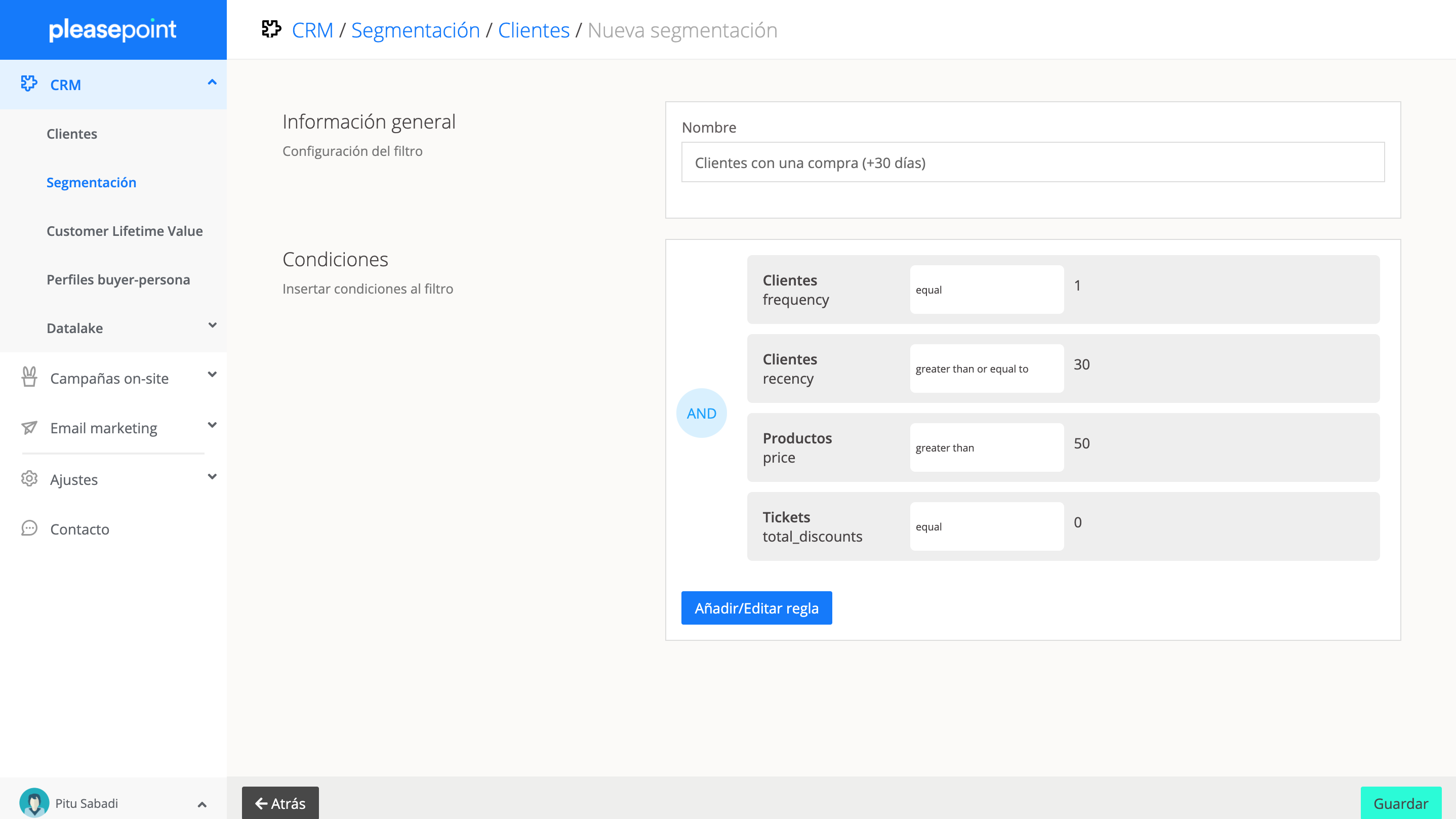This screenshot has height=819, width=1456.
Task: Click the Email marketing paper plane icon
Action: point(29,427)
